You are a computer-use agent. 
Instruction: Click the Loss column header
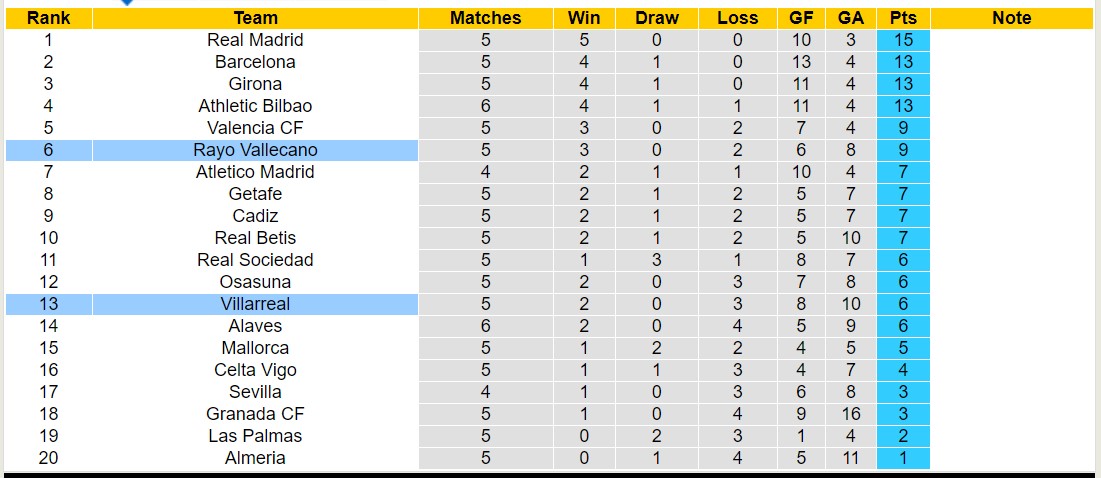click(x=738, y=18)
